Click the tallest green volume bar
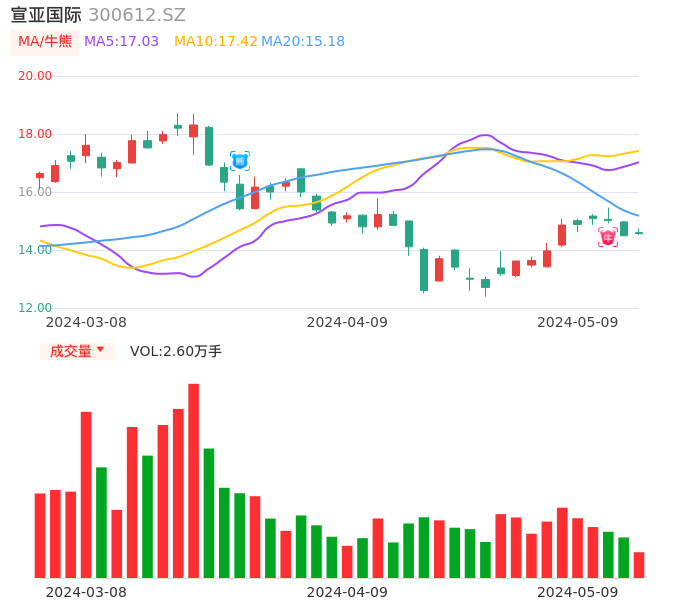The image size is (686, 606). [x=209, y=513]
